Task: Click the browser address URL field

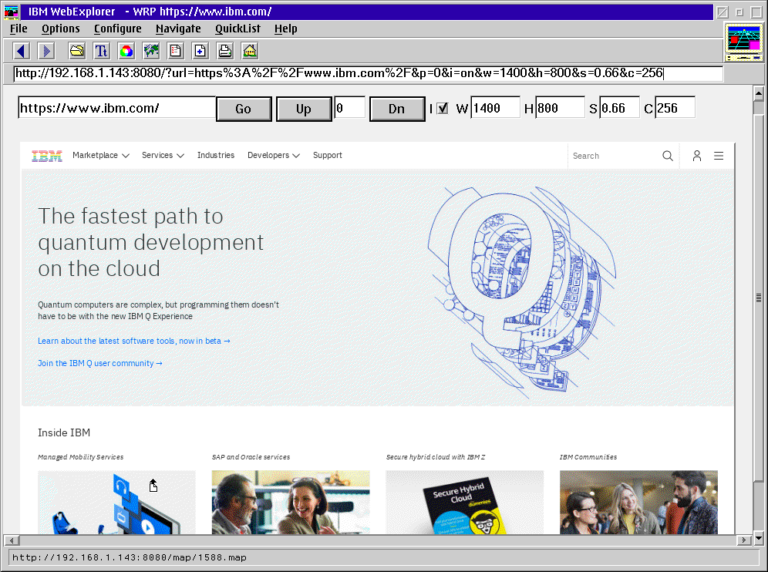Action: (368, 73)
